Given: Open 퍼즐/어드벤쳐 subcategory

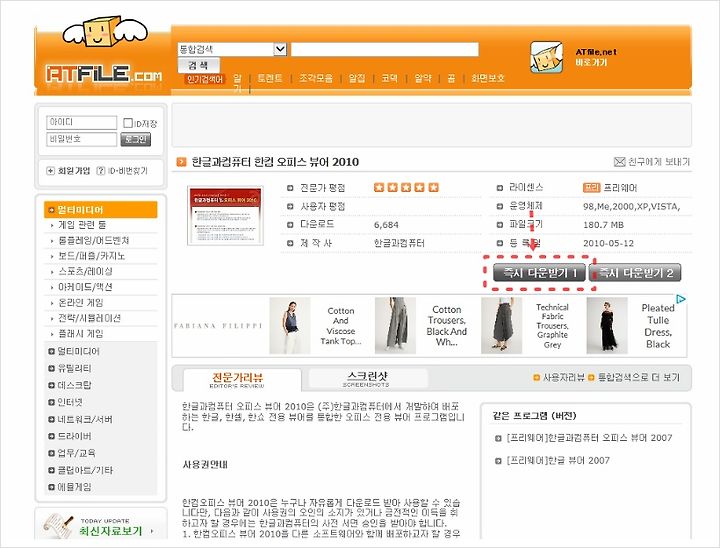Looking at the screenshot, I should click(94, 241).
